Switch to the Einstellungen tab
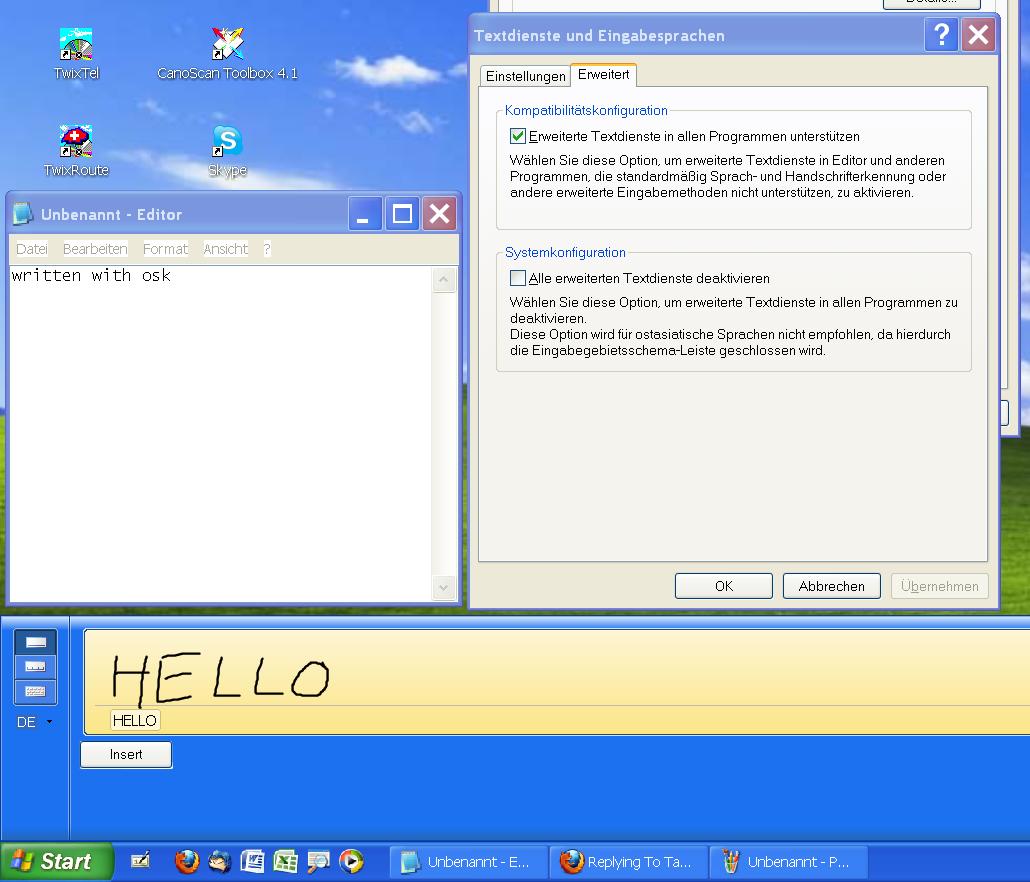 pyautogui.click(x=525, y=77)
